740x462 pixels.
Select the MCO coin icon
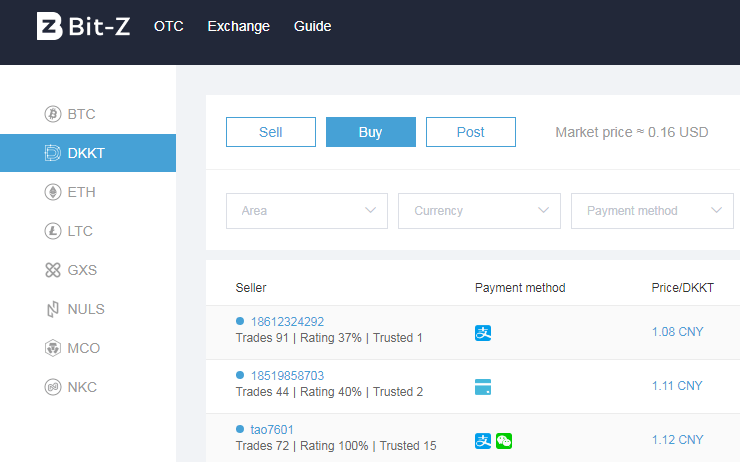53,348
